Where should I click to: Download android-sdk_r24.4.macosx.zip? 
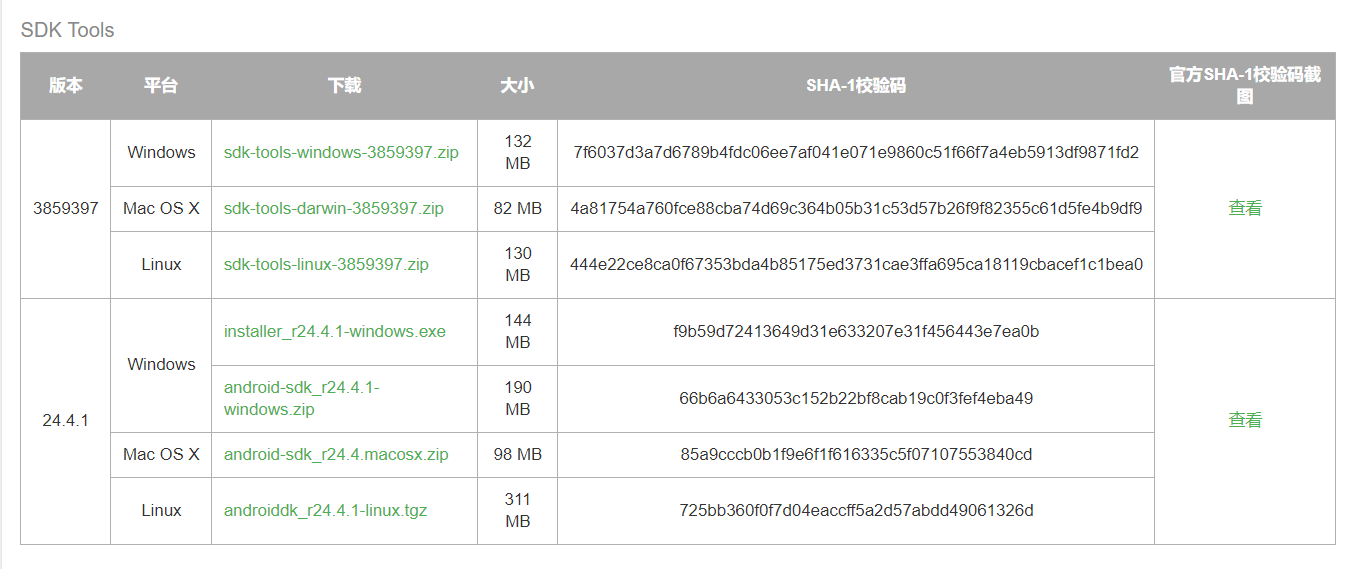(x=336, y=455)
